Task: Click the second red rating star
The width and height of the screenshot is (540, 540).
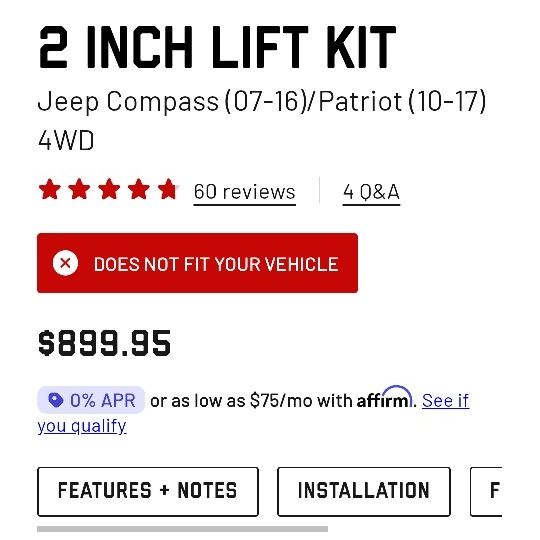Action: pos(79,189)
